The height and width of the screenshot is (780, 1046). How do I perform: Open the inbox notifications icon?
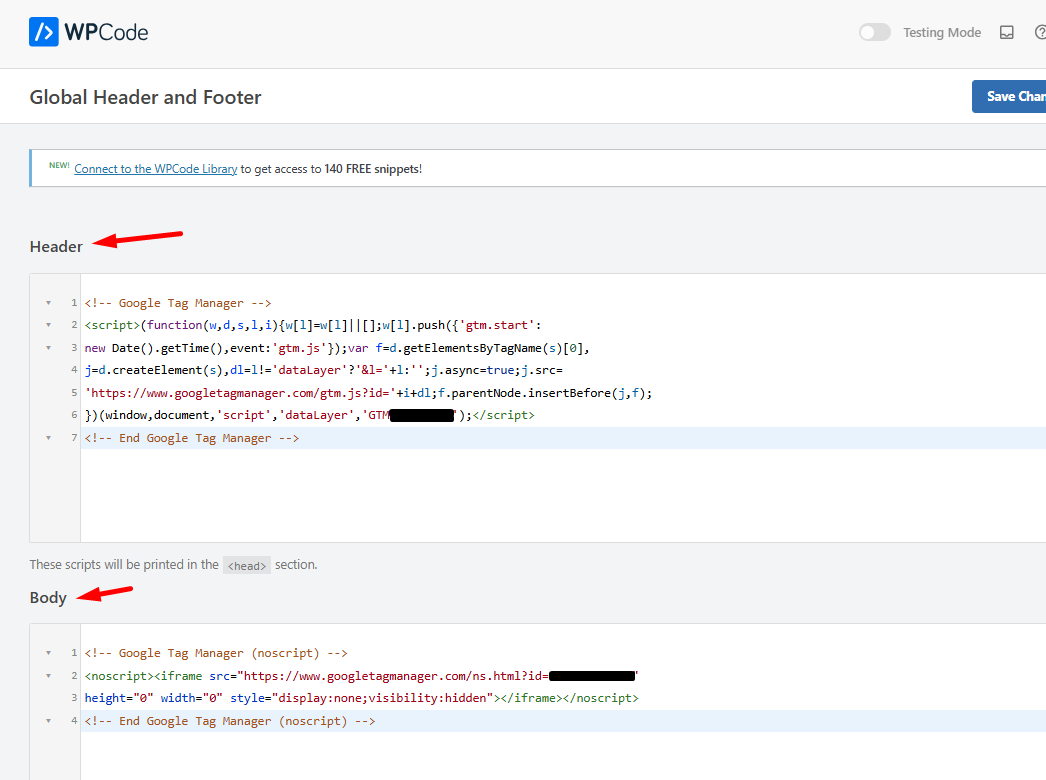pos(1007,32)
